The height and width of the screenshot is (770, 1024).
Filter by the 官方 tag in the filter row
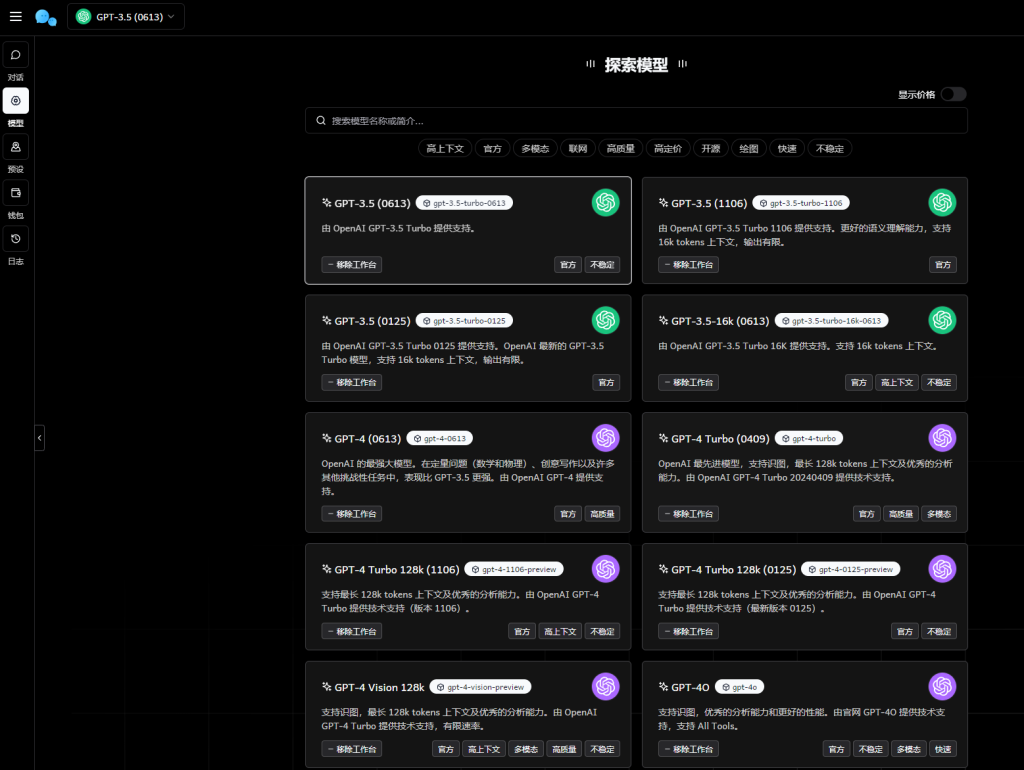pyautogui.click(x=492, y=149)
